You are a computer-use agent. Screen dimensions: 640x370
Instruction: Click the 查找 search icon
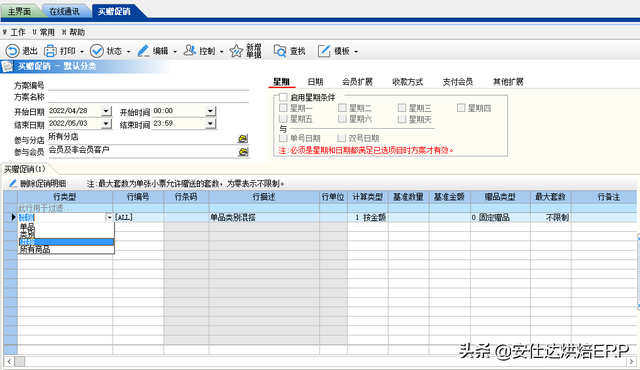280,51
